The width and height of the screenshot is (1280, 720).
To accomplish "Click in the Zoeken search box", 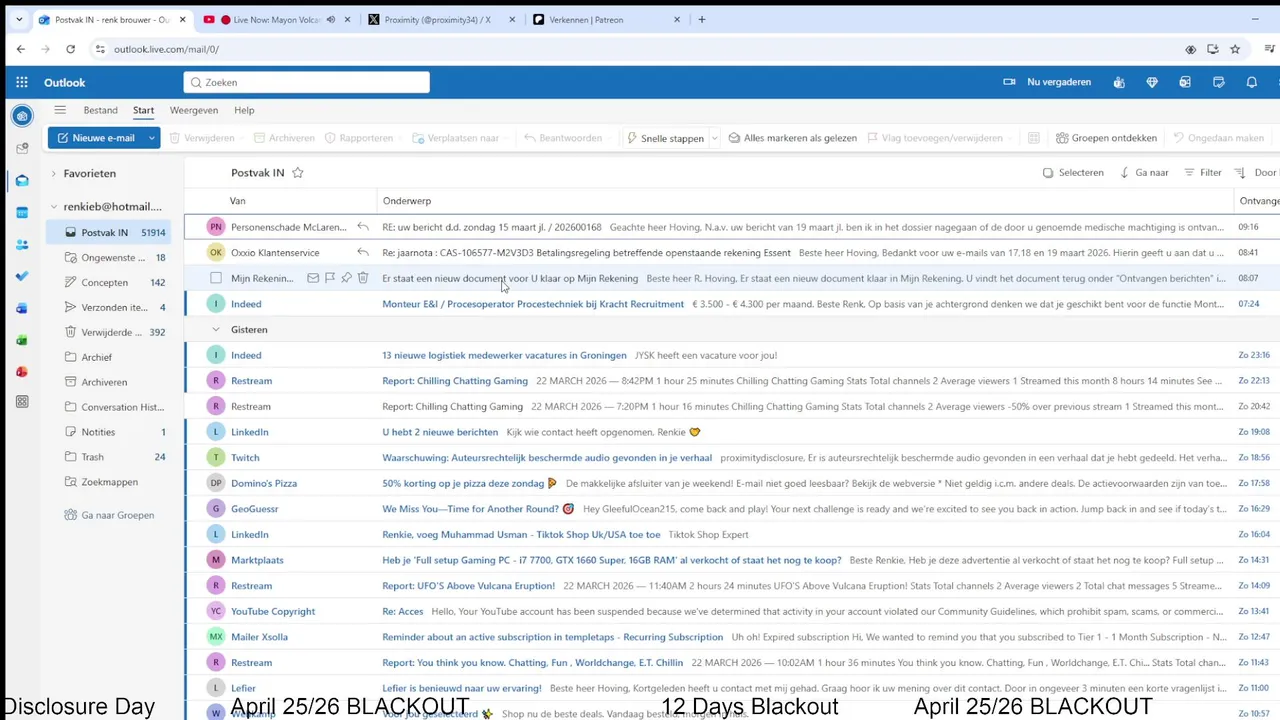I will click(307, 83).
